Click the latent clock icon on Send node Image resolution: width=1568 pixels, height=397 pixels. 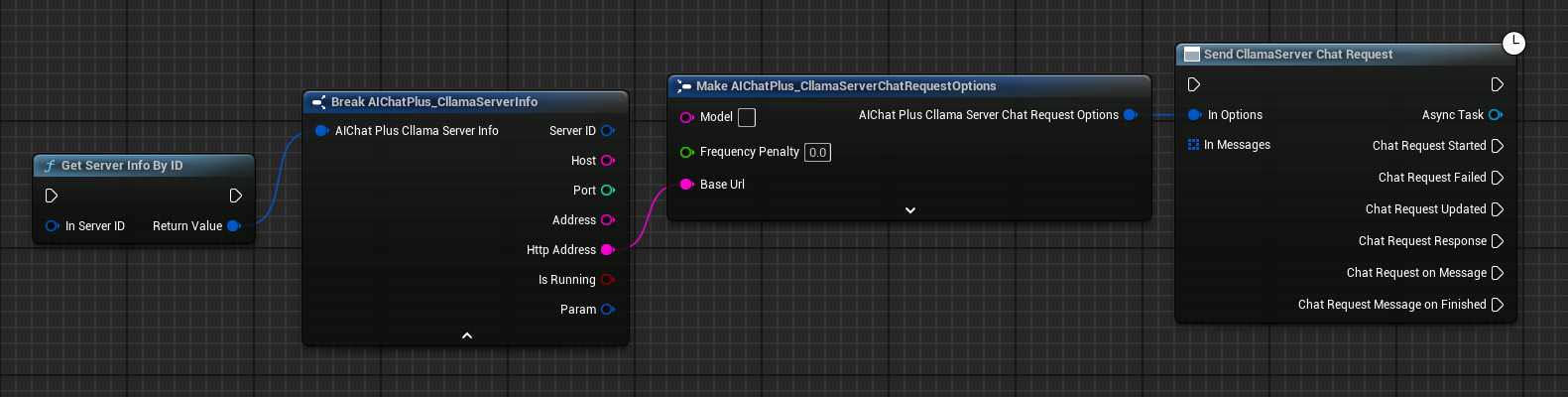[x=1513, y=43]
